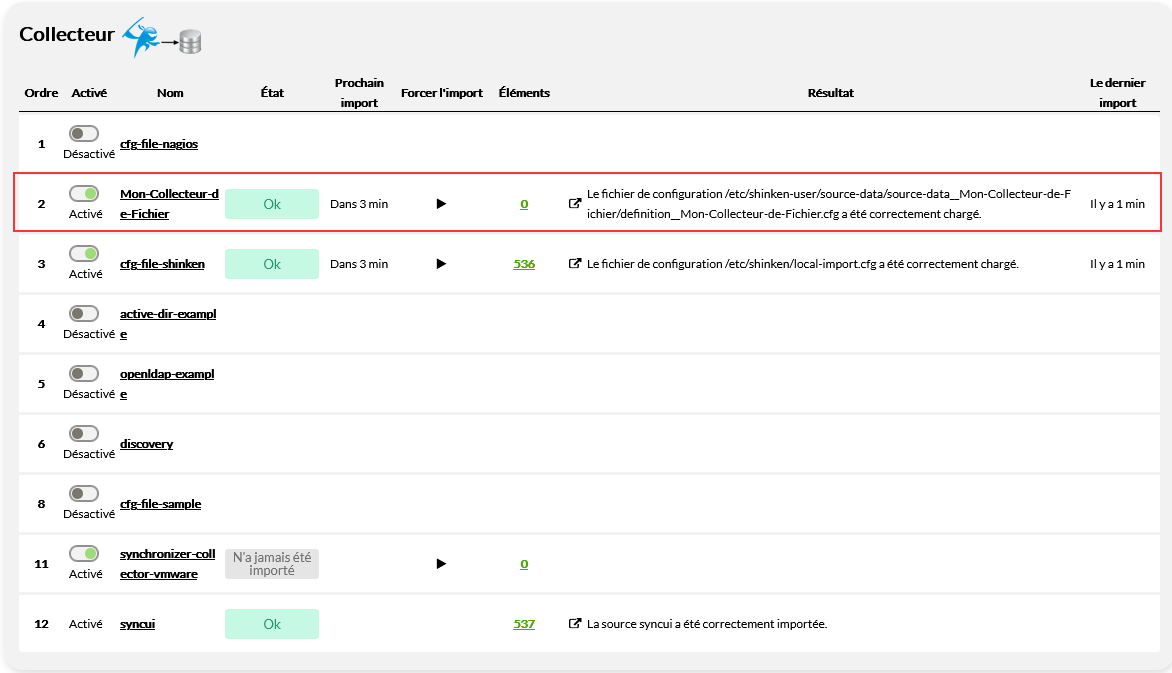Open the cfg-file-sample collector link
This screenshot has height=673, width=1172.
pos(160,504)
